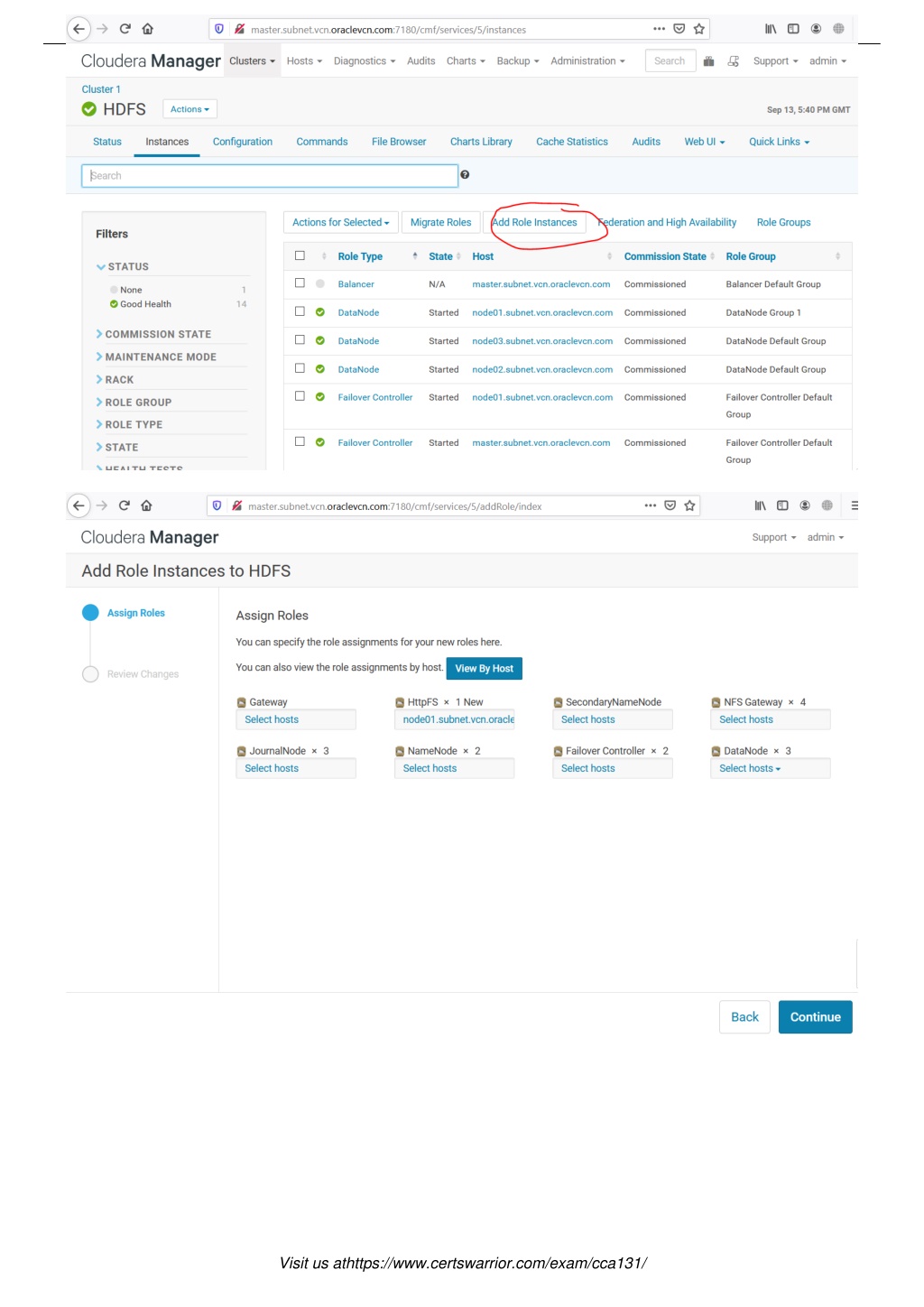
Task: Click the Migrate Roles button
Action: pos(440,222)
